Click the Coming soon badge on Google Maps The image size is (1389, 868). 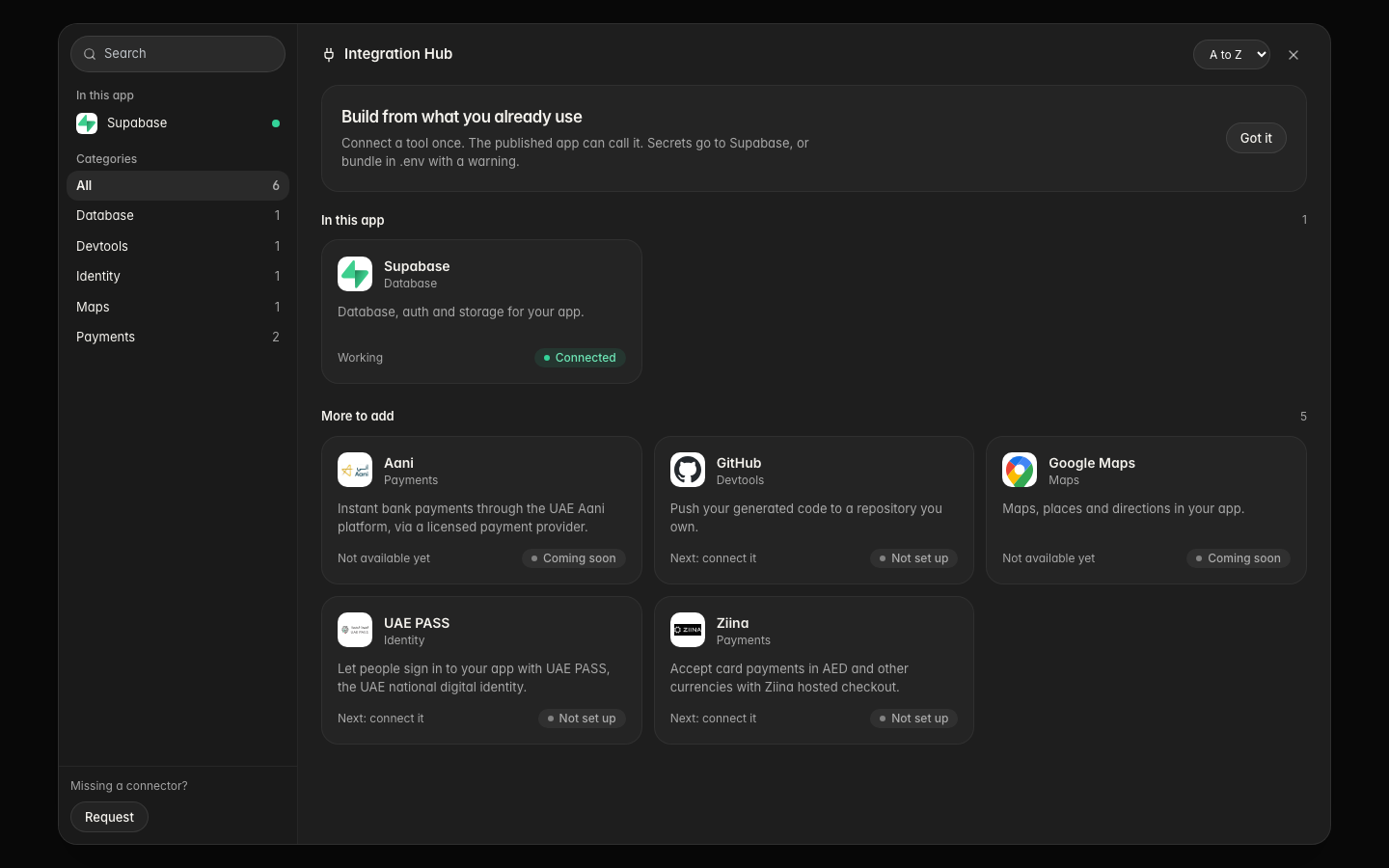[x=1239, y=558]
